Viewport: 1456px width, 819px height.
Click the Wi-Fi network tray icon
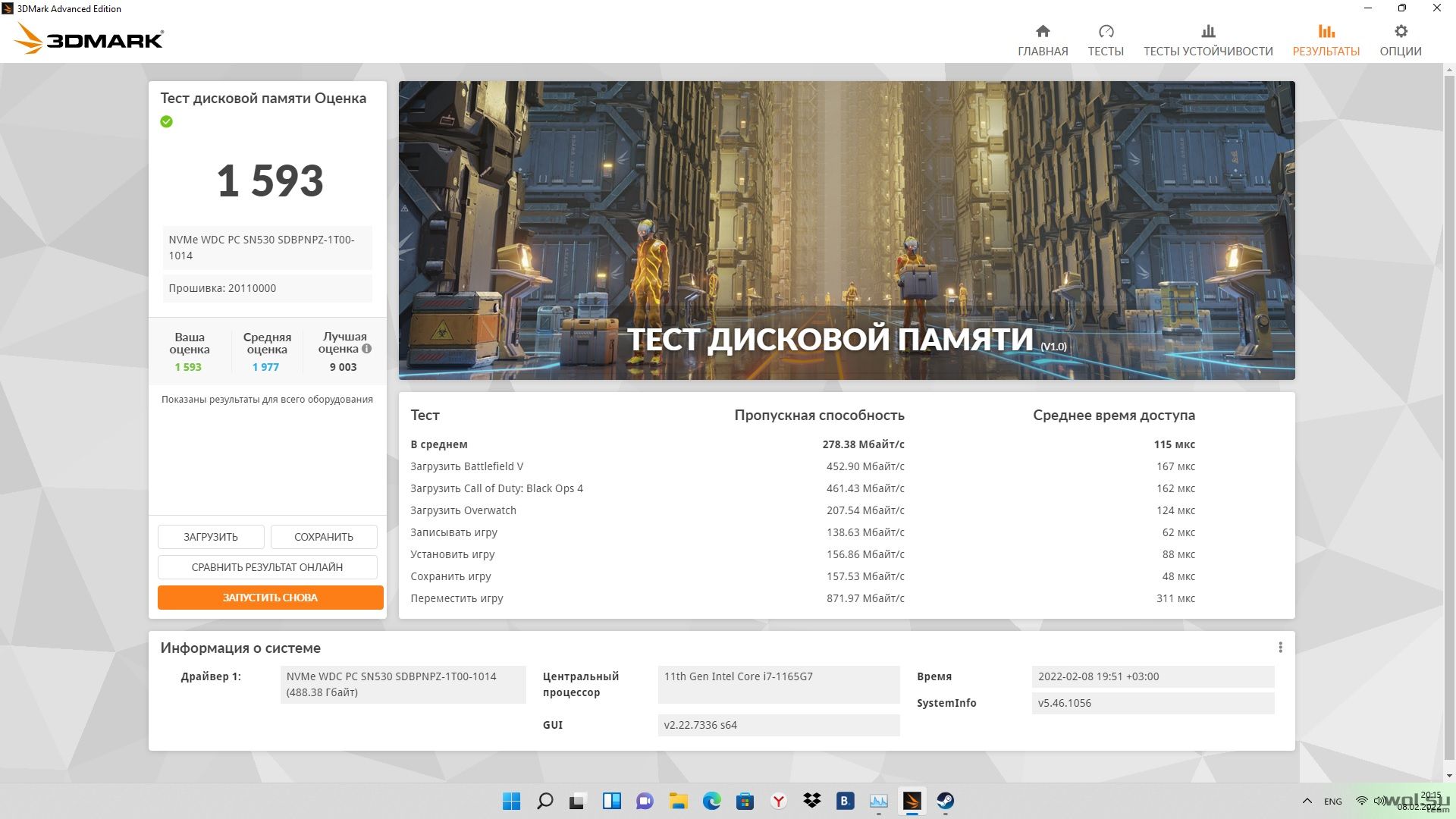coord(1362,801)
